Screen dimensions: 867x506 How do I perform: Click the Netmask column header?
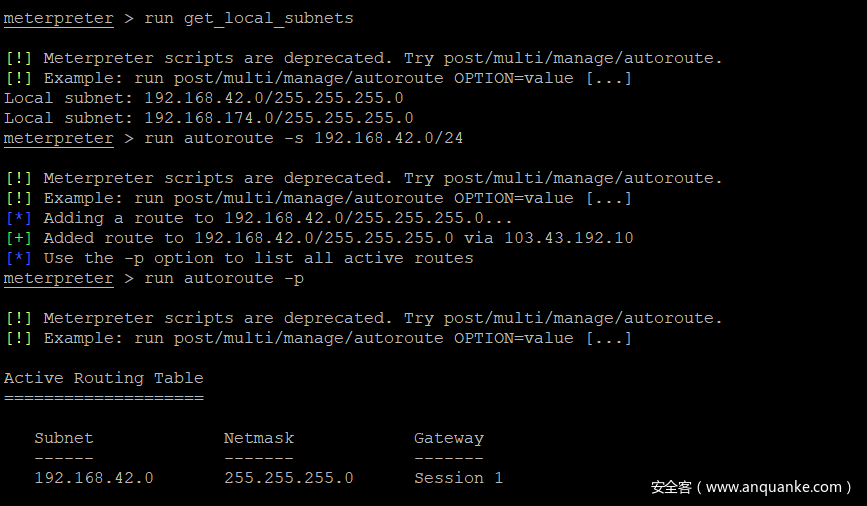click(x=259, y=438)
